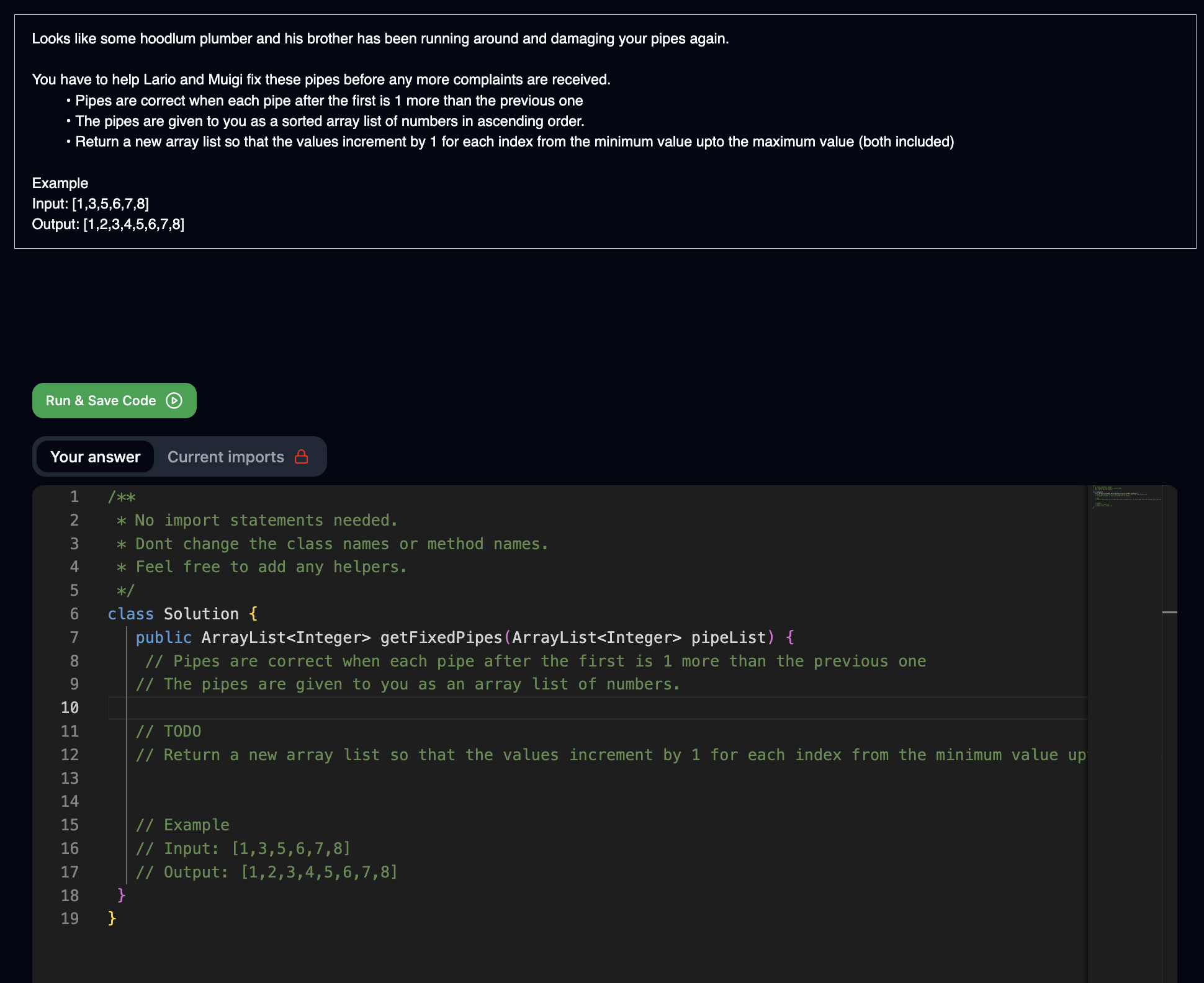Click the public keyword on line 7
Screen dimensions: 1204x983
[164, 637]
